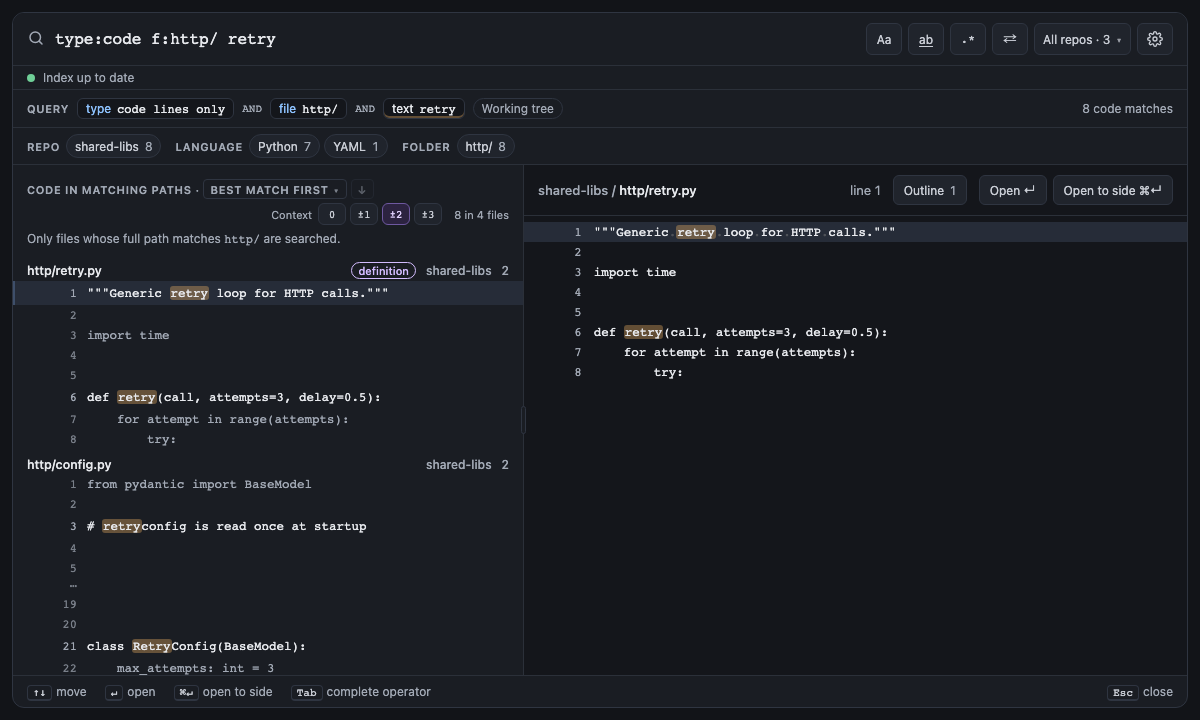Screen dimensions: 1200x720
Task: Click preview line 3 import time
Action: tap(855, 272)
